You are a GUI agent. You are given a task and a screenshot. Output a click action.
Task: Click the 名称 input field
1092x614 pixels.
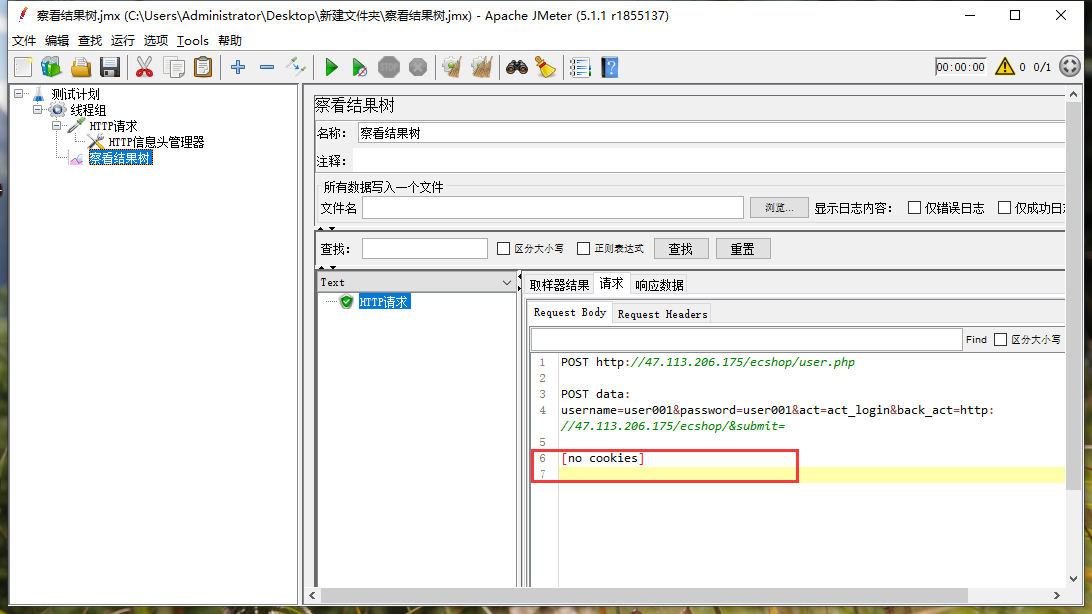[711, 133]
